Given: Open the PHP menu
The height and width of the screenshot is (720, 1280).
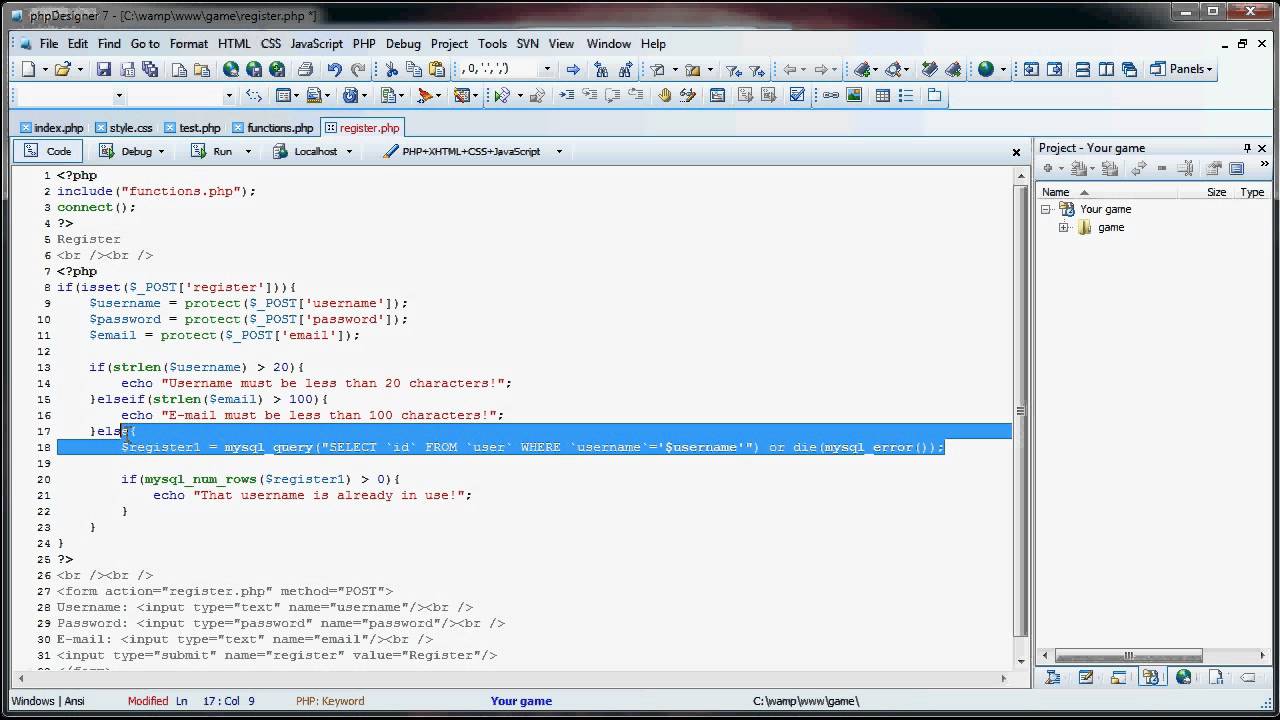Looking at the screenshot, I should coord(364,44).
